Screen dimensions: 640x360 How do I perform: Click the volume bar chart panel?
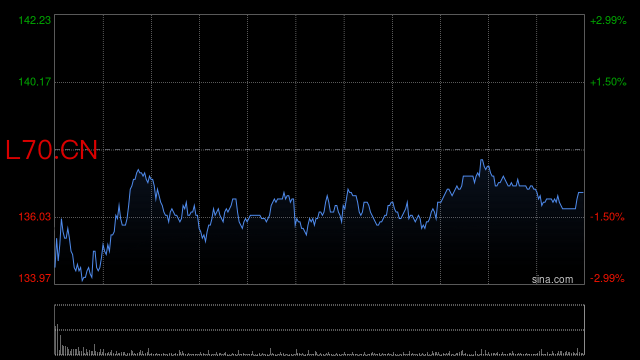pos(320,330)
